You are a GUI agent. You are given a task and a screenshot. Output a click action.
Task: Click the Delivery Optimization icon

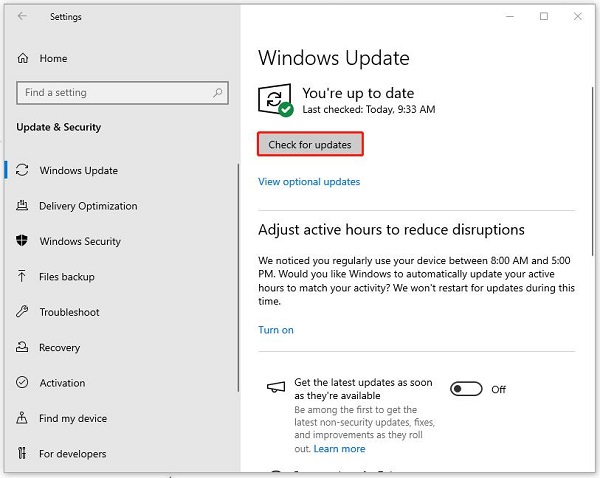pos(22,206)
